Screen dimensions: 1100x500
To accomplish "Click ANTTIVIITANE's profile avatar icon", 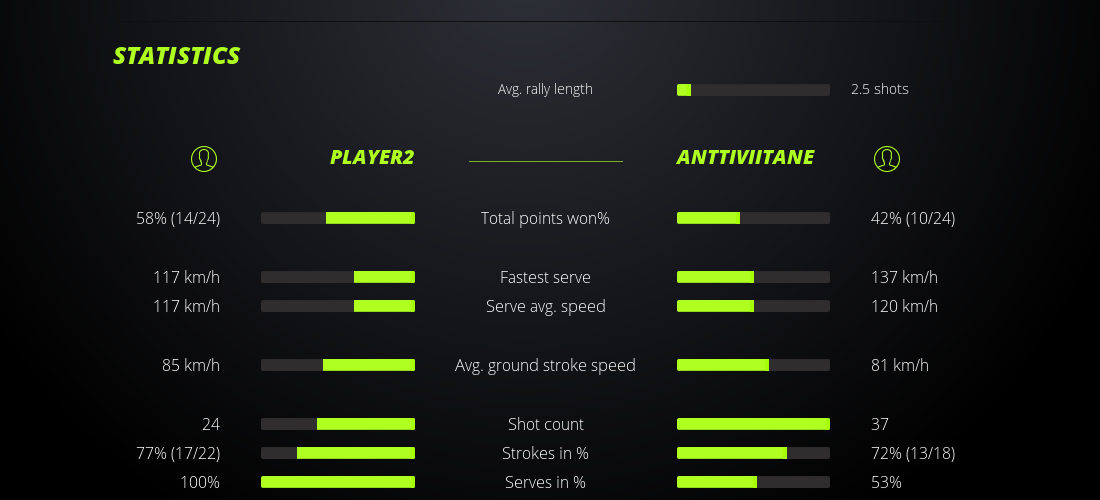I will click(x=886, y=158).
